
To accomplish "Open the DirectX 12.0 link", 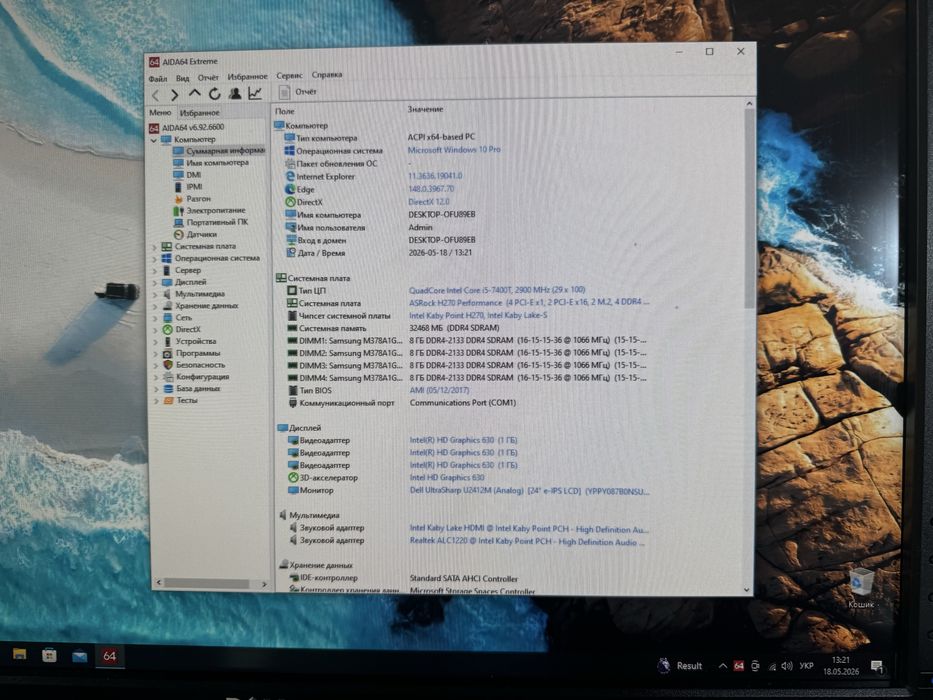I will coord(428,201).
